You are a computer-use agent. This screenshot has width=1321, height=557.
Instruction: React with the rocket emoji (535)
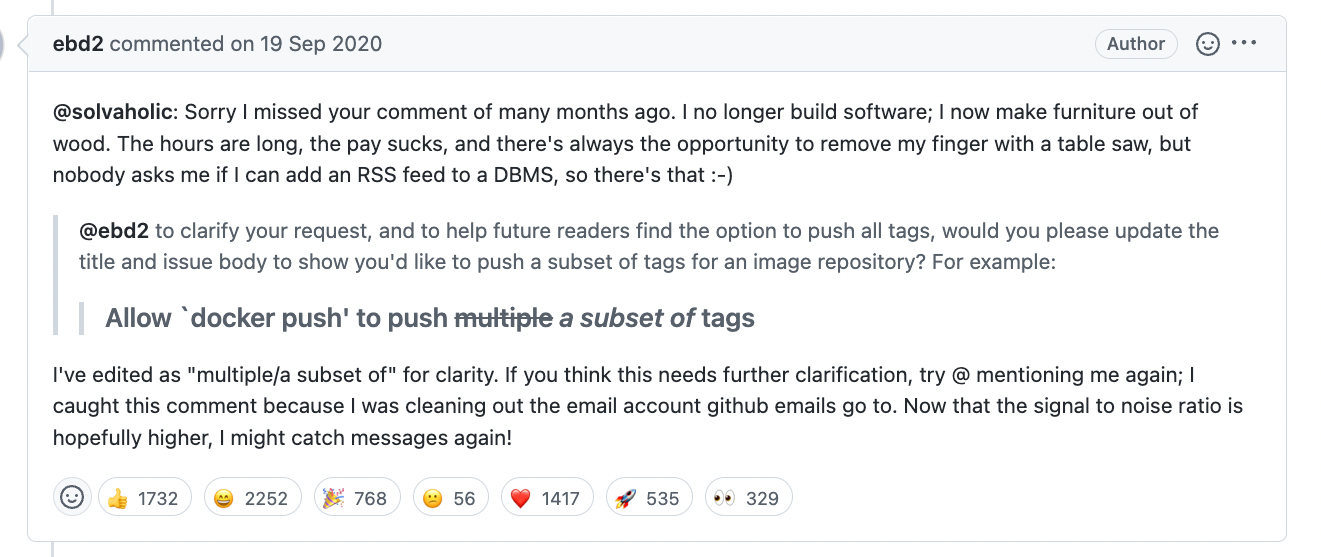point(647,498)
